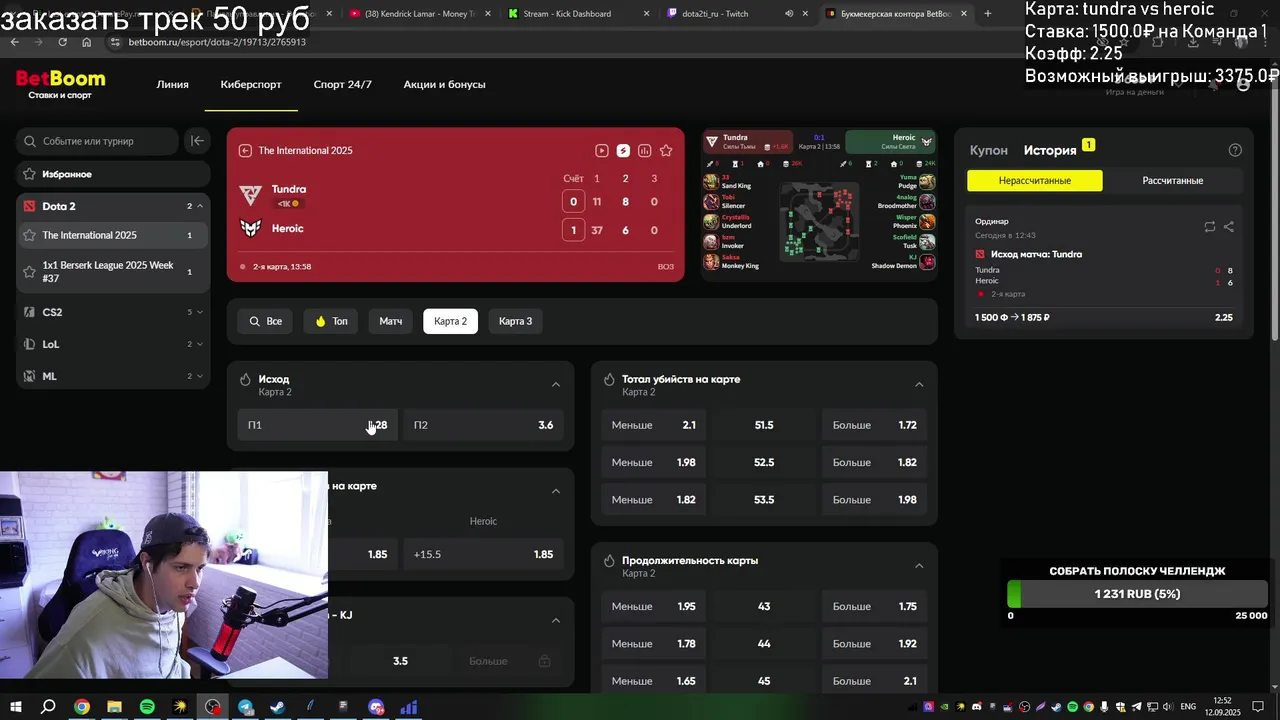The width and height of the screenshot is (1280, 720).
Task: Collapse the handicap на карте section
Action: pos(556,491)
